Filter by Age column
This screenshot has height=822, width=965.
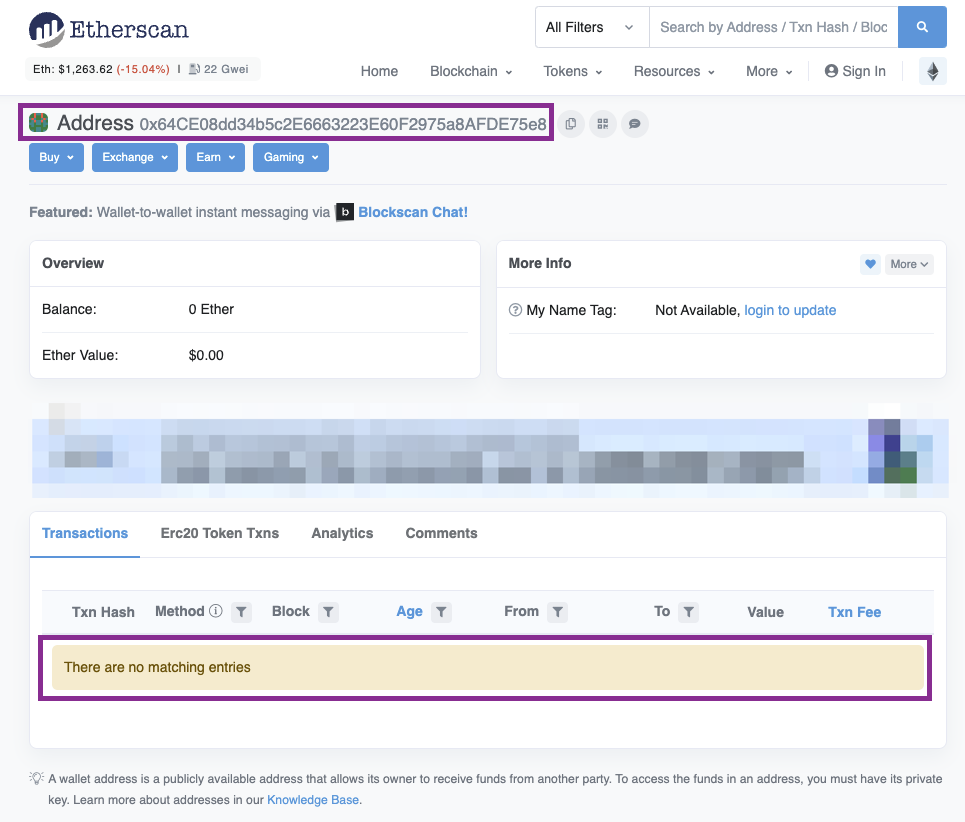(x=441, y=612)
